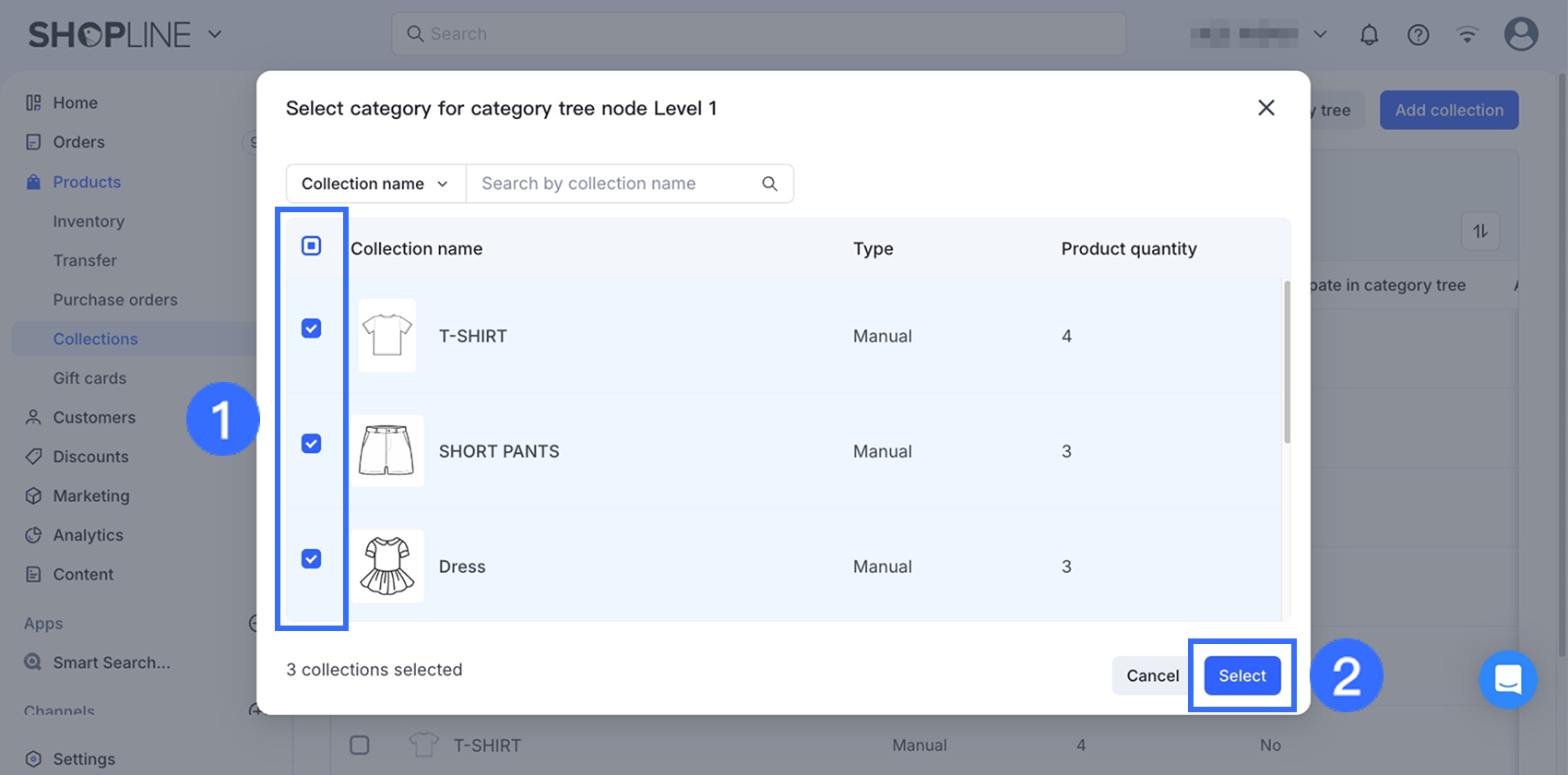Open the live chat bubble icon
1568x775 pixels.
coord(1507,680)
